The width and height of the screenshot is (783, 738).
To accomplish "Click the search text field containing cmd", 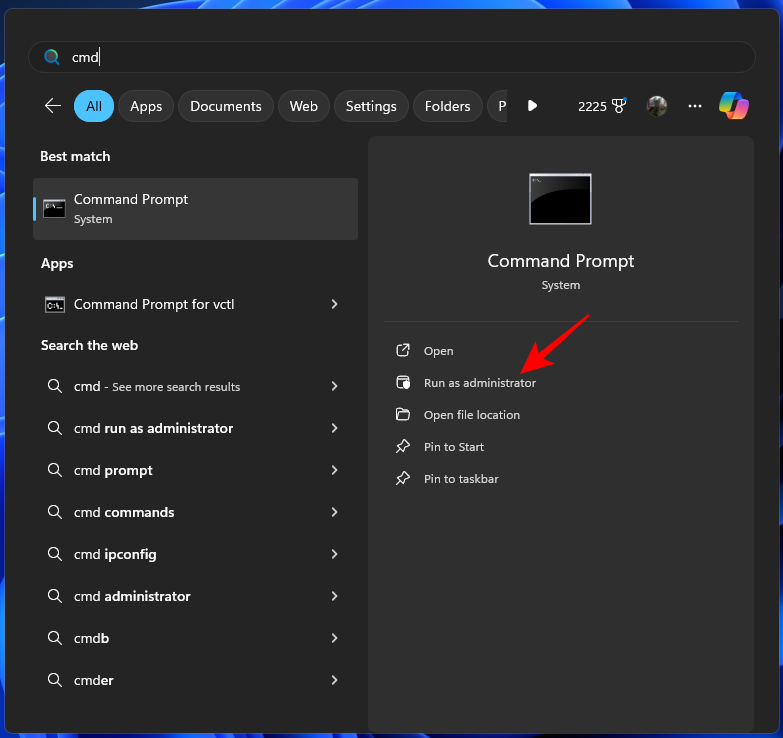I will [x=392, y=57].
